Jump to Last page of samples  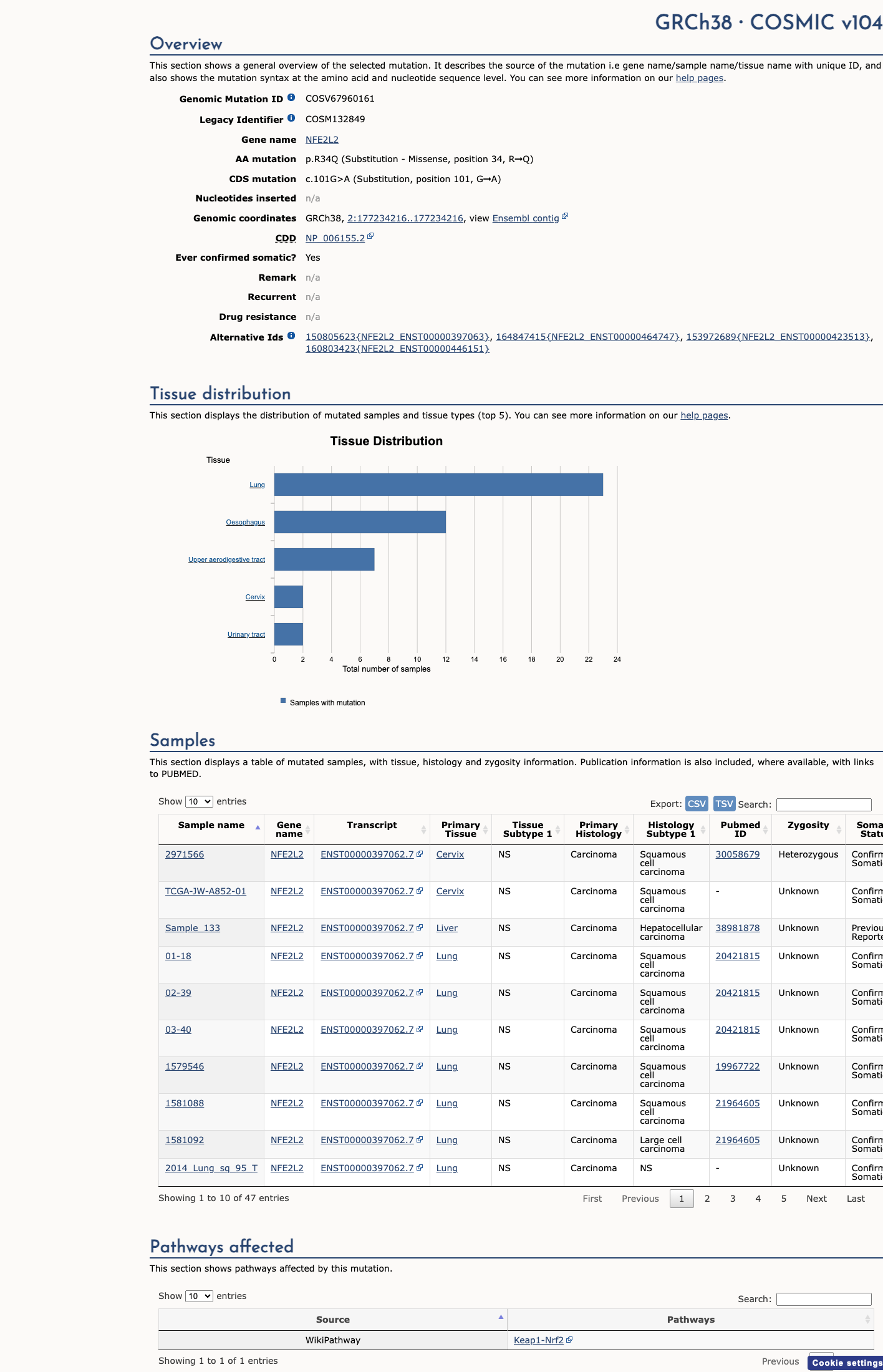click(x=856, y=1199)
